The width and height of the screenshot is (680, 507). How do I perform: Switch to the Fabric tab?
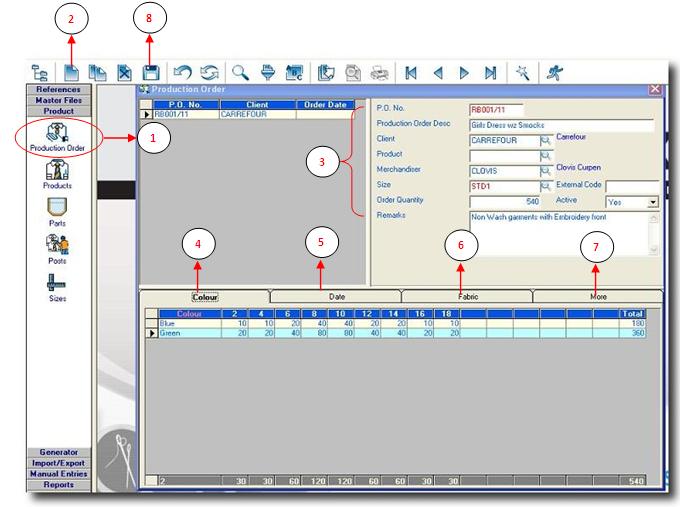(466, 296)
